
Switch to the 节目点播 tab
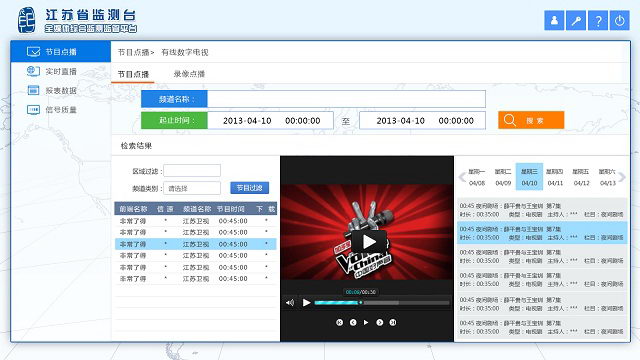coord(133,74)
